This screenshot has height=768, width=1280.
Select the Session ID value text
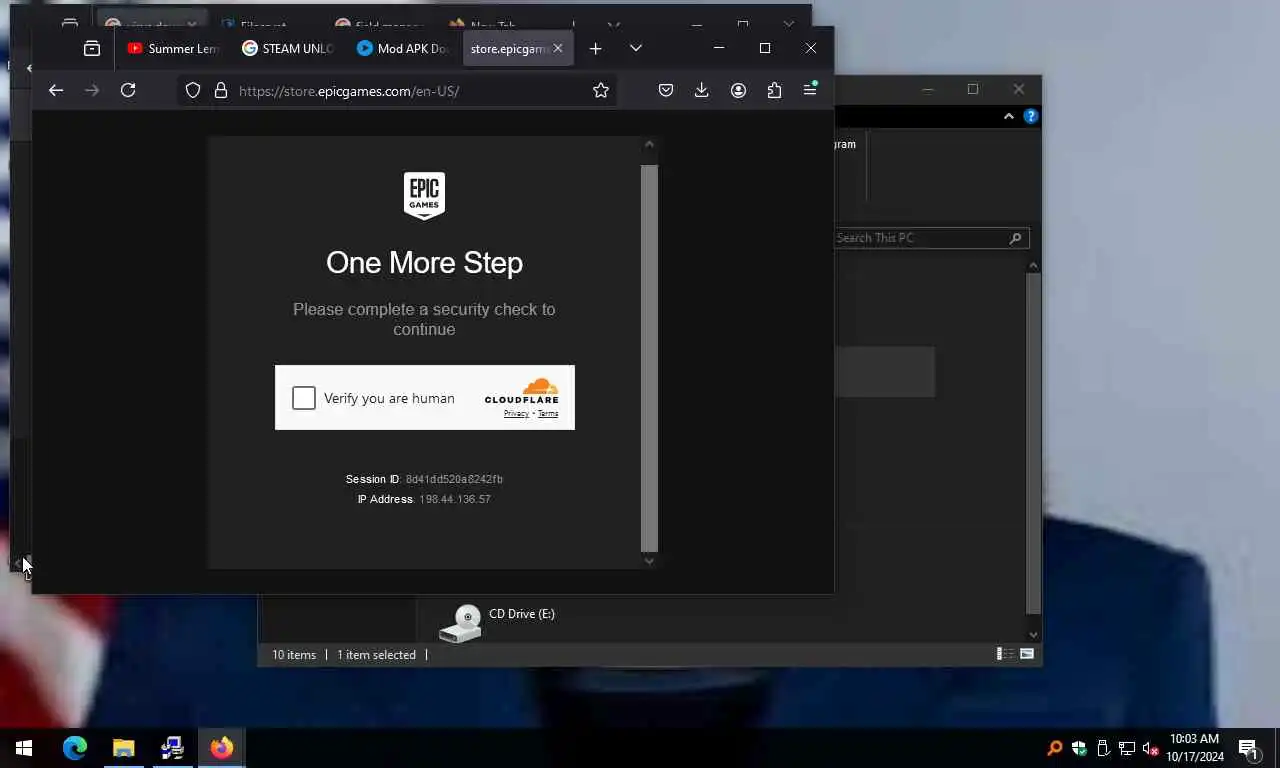(454, 479)
